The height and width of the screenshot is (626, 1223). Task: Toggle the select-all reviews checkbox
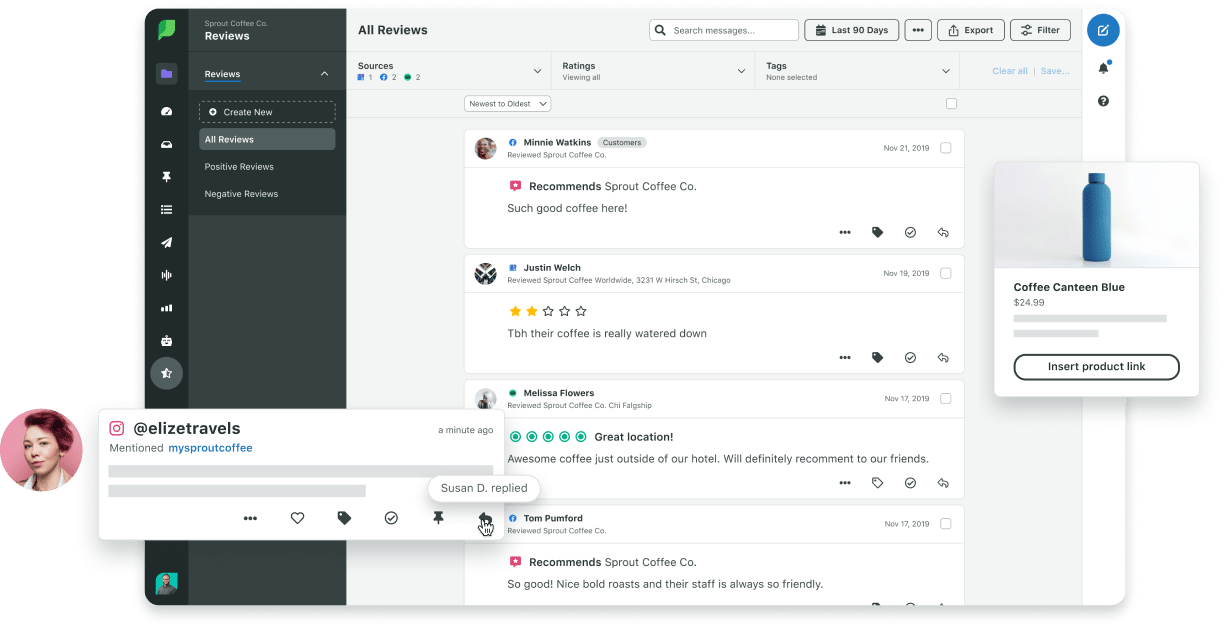[951, 103]
